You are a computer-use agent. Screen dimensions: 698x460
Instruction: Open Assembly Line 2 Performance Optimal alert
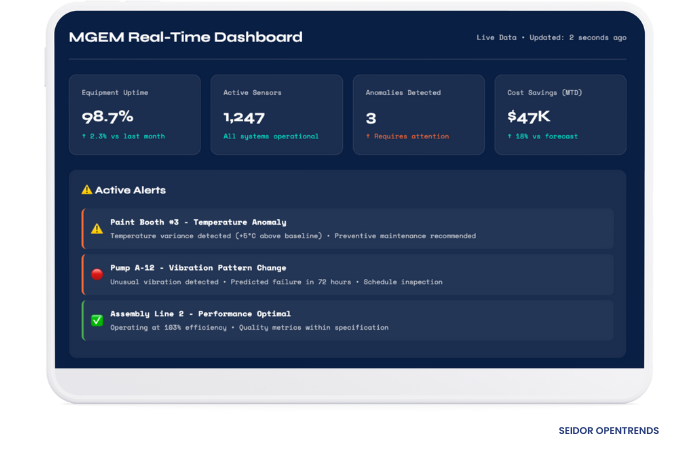348,320
